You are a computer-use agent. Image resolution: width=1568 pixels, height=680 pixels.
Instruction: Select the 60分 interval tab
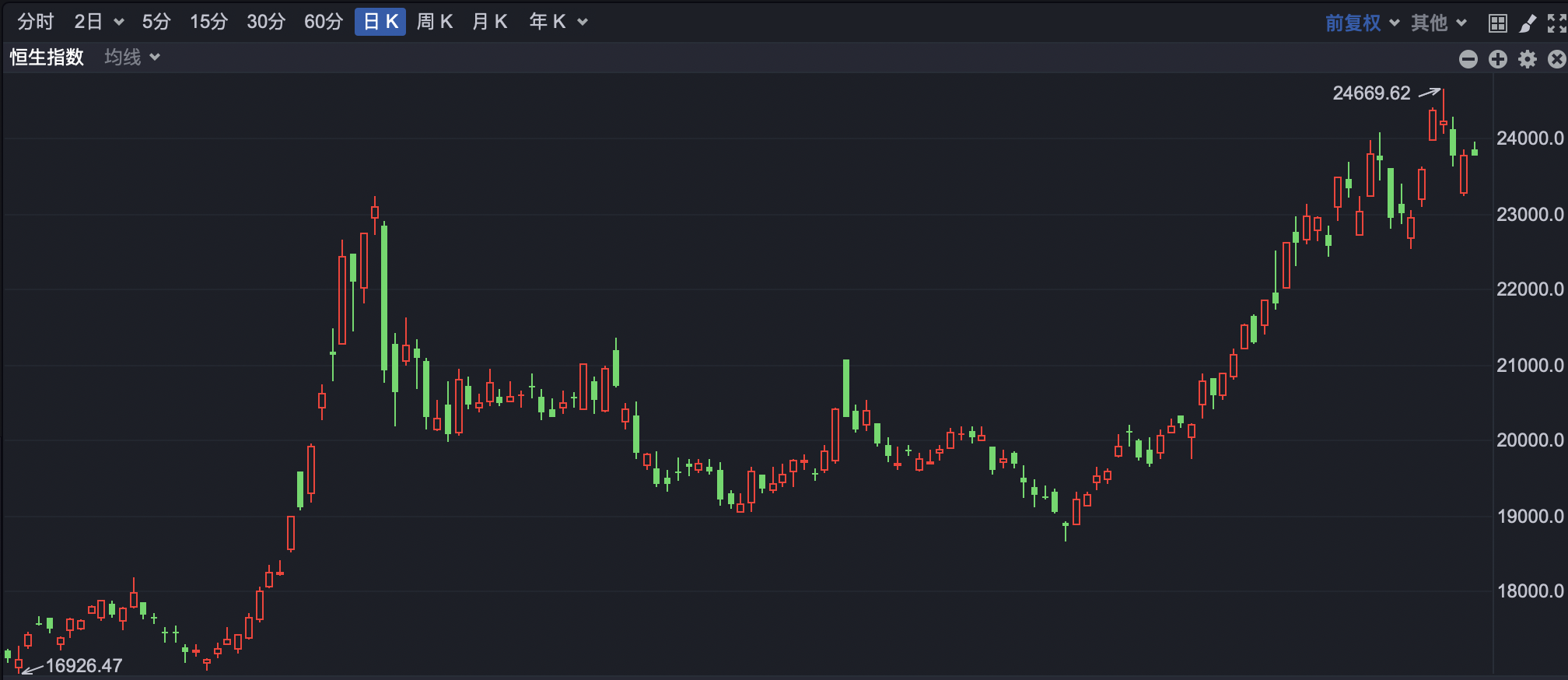323,22
